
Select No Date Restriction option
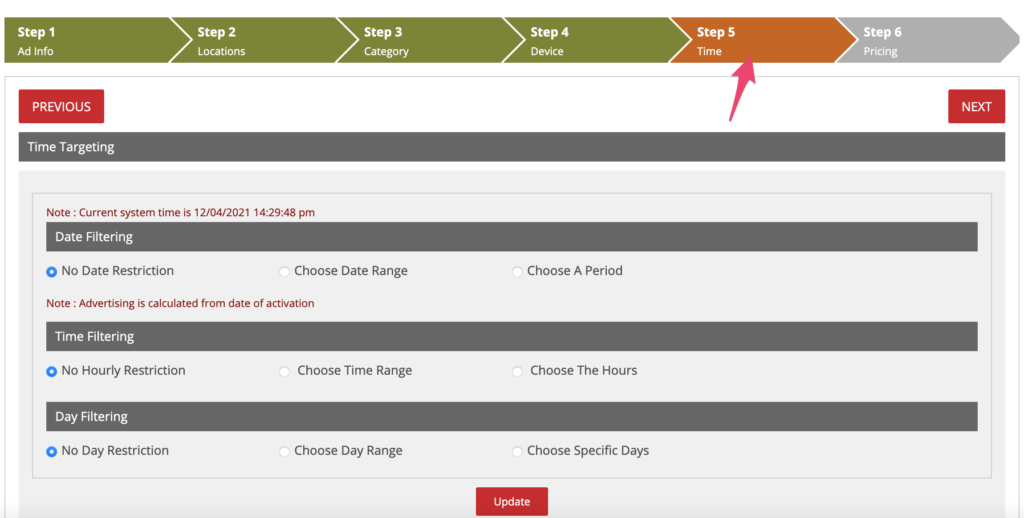[x=52, y=272]
